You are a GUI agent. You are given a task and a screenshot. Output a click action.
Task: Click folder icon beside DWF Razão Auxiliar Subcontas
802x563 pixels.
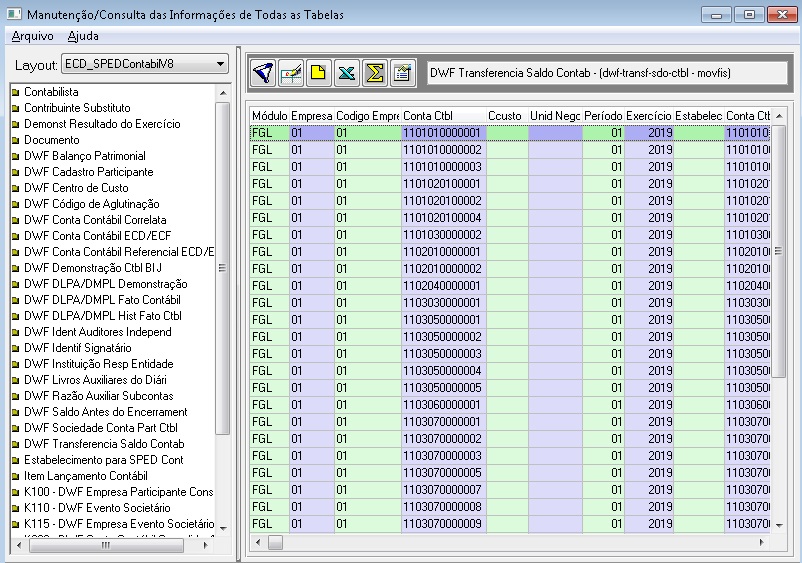pyautogui.click(x=16, y=396)
